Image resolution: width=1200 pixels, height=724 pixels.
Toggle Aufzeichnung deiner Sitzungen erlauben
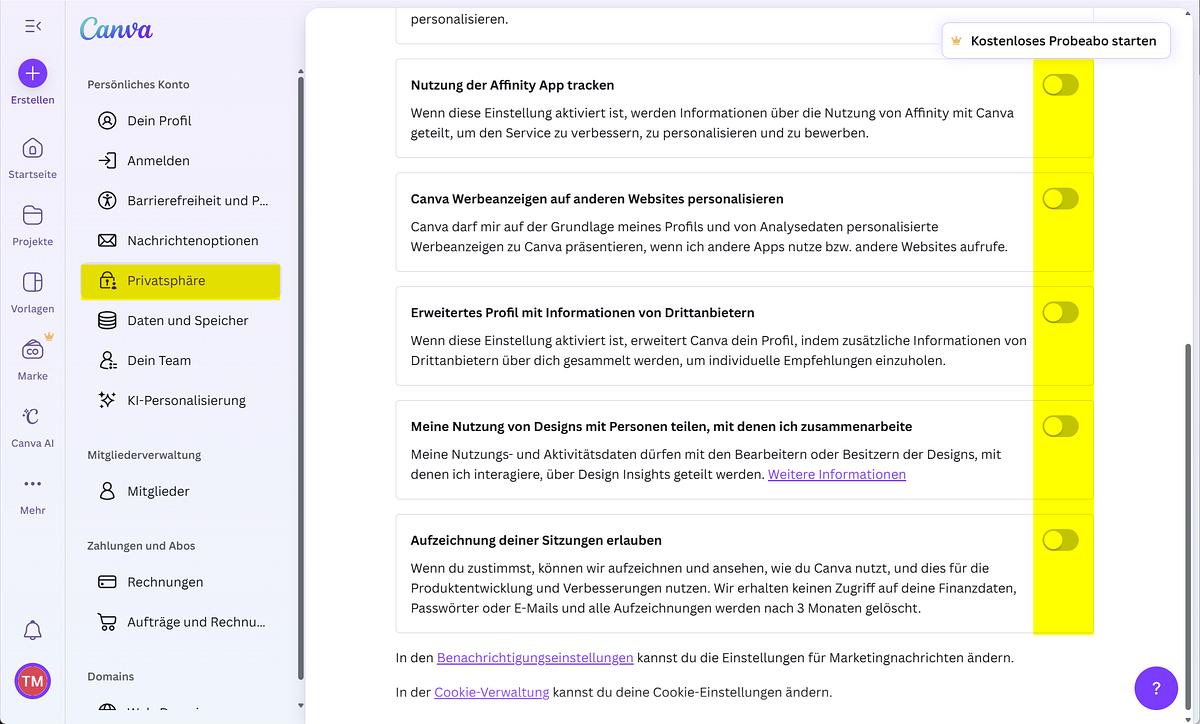pyautogui.click(x=1060, y=540)
